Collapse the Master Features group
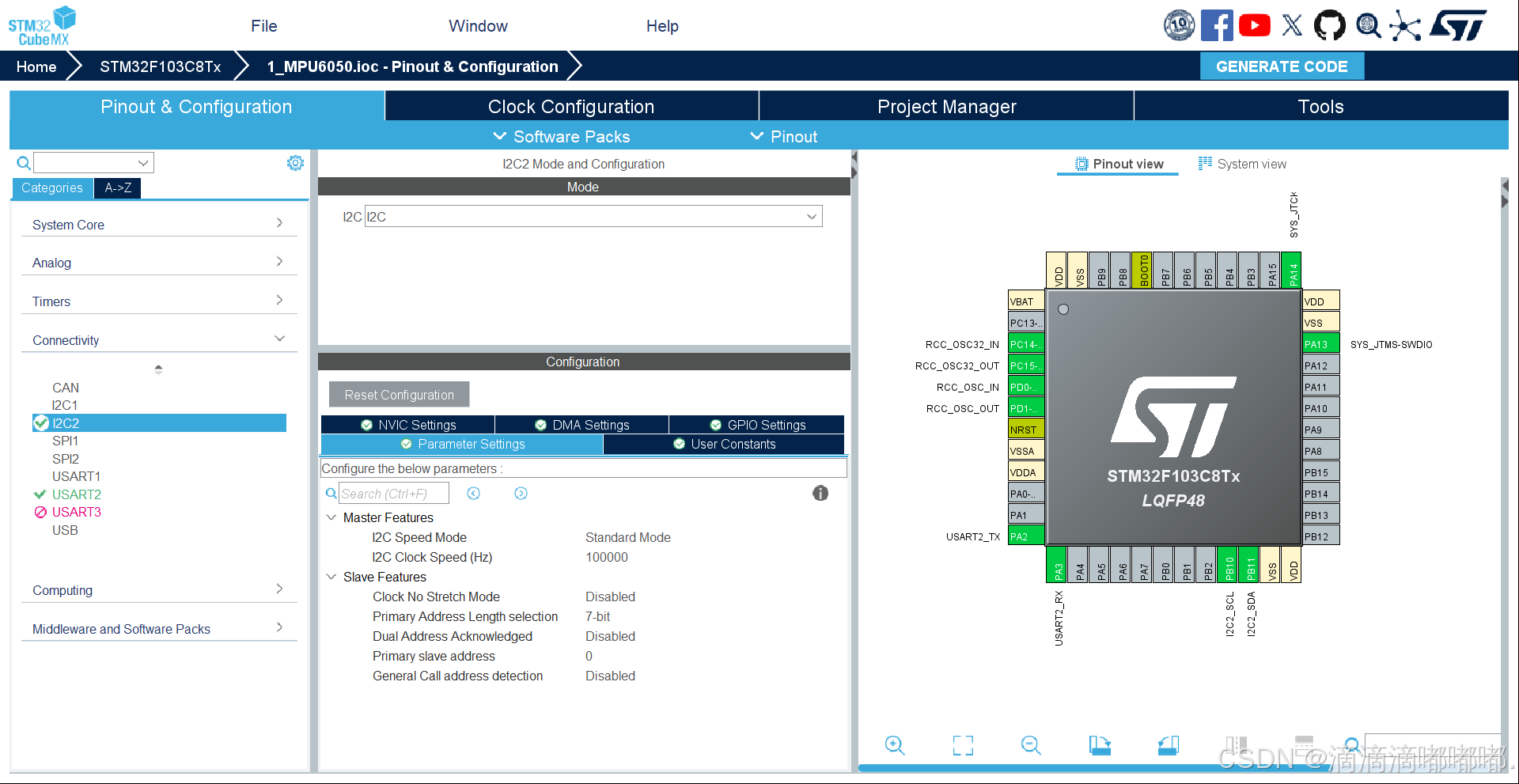This screenshot has height=784, width=1519. [x=331, y=517]
